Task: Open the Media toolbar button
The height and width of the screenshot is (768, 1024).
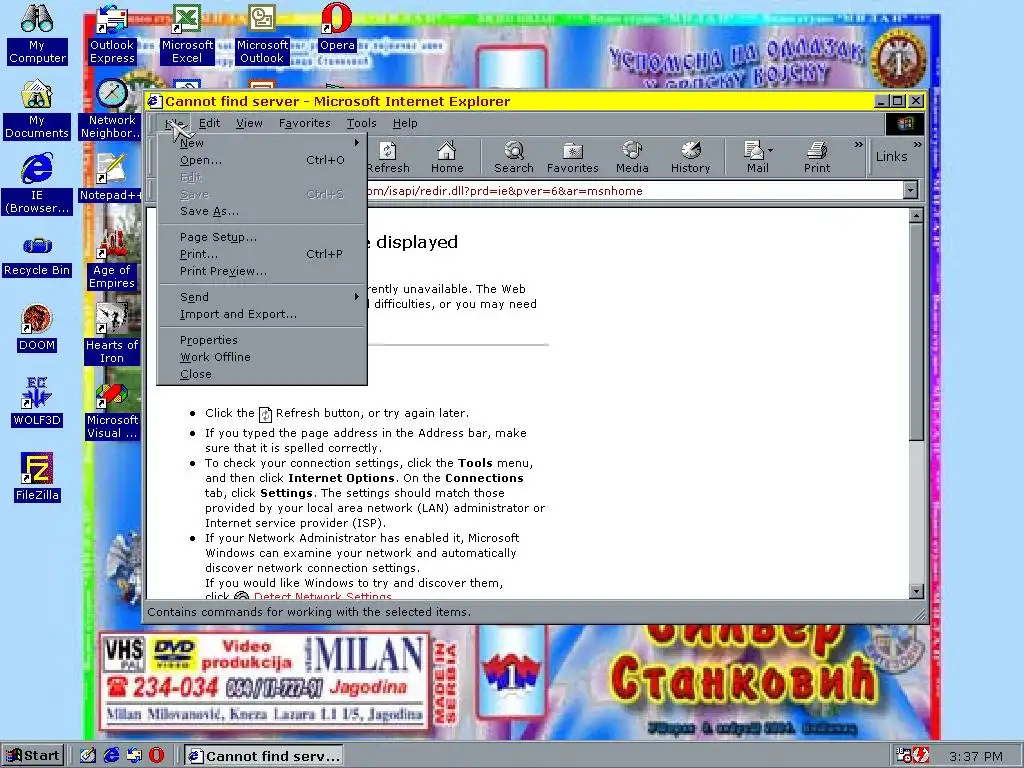Action: click(x=632, y=157)
